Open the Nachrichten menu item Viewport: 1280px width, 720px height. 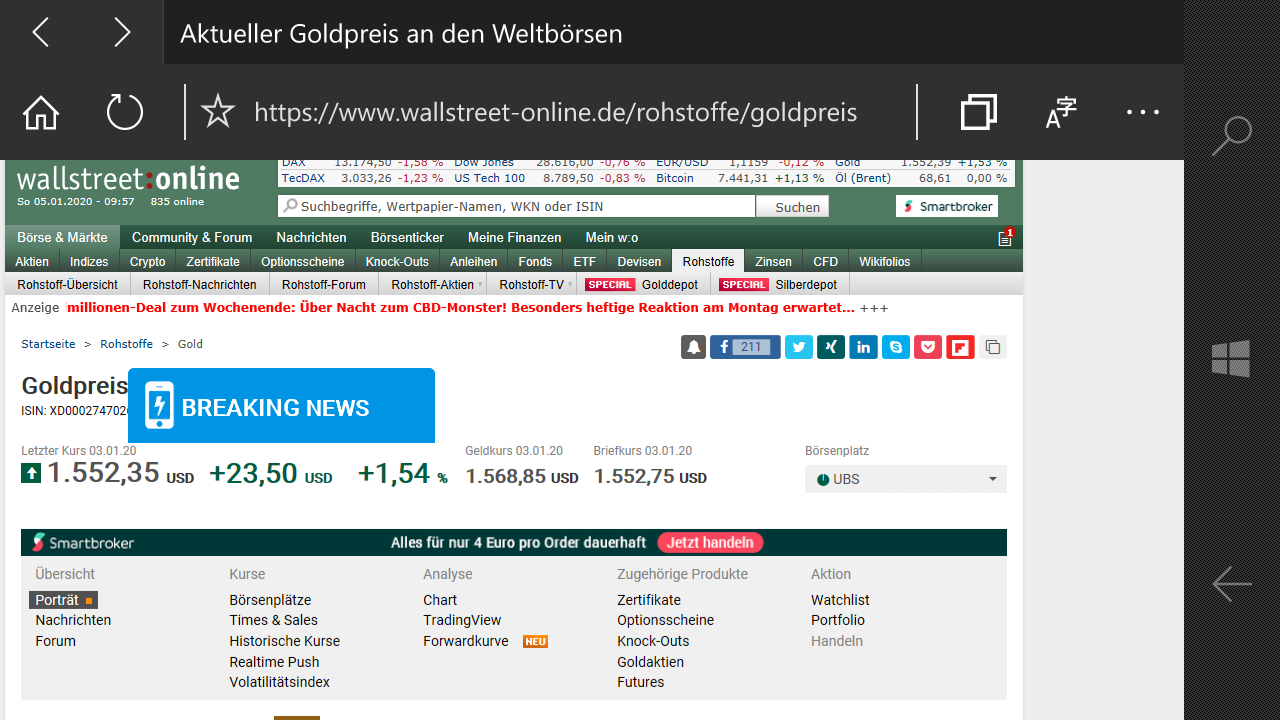pyautogui.click(x=311, y=237)
